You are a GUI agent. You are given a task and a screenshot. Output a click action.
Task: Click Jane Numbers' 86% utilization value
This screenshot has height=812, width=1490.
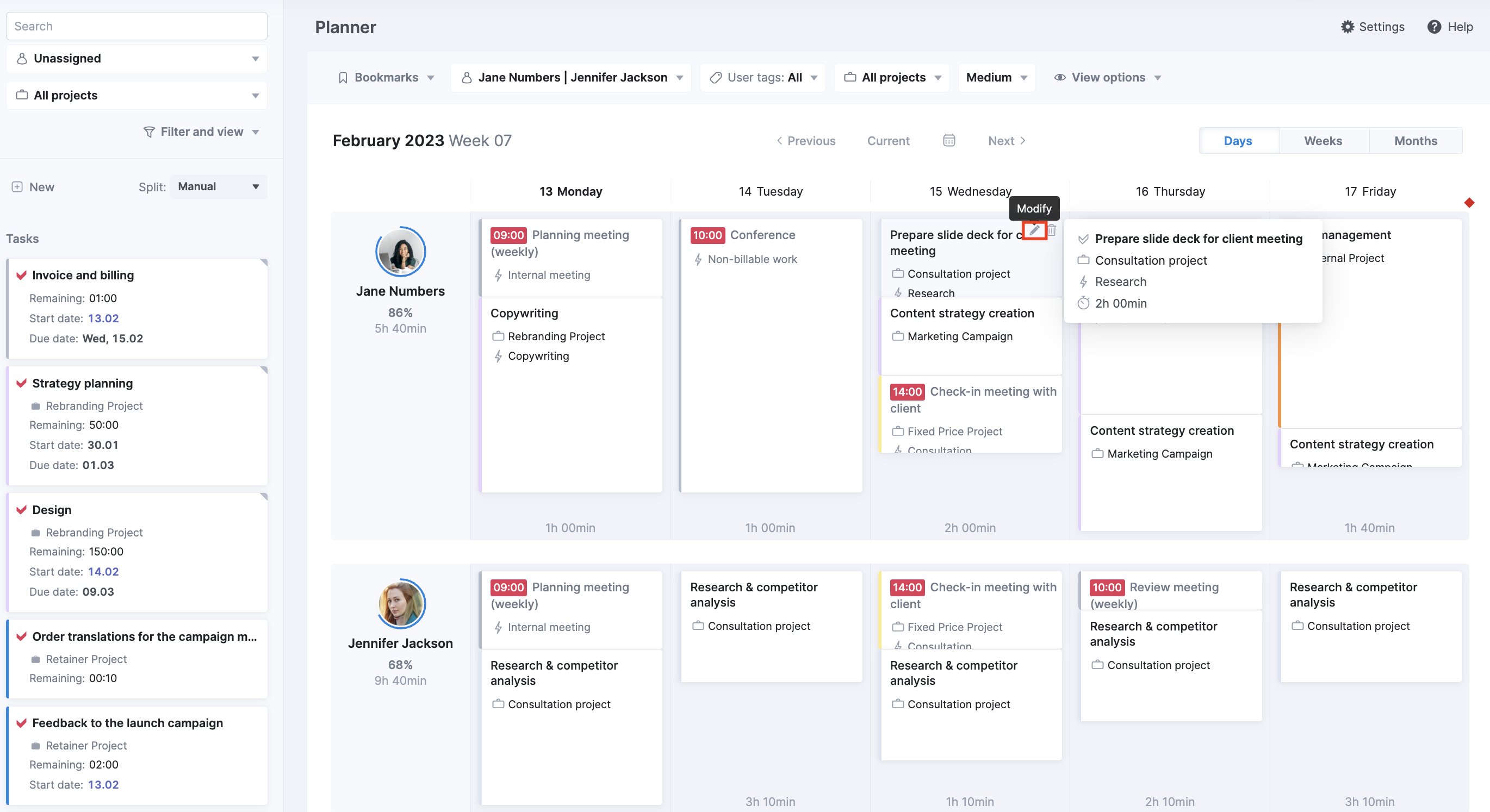coord(400,313)
